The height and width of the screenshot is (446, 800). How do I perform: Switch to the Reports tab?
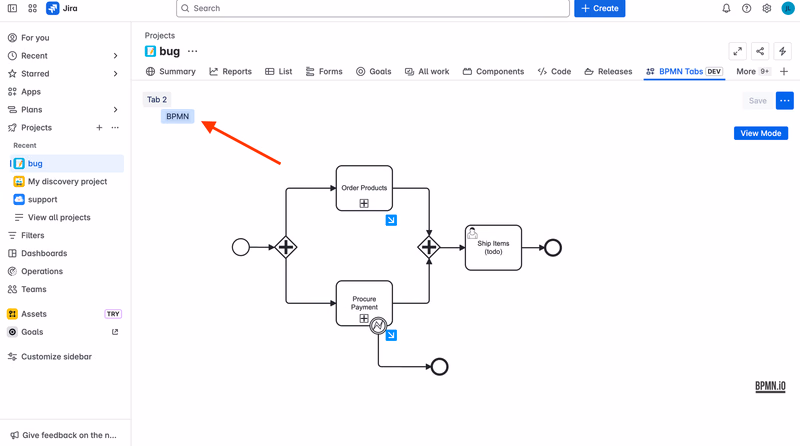[x=231, y=71]
